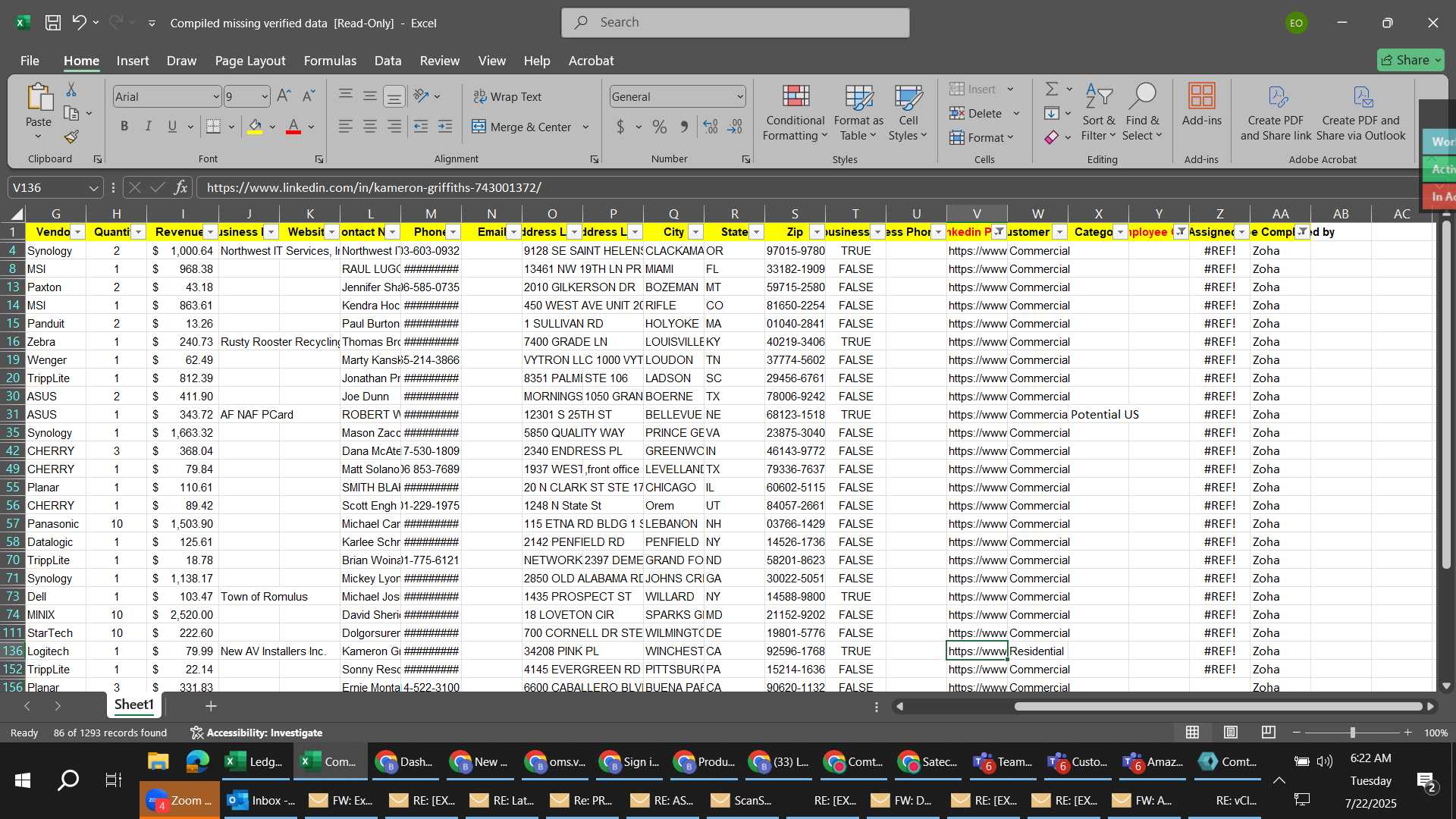Image resolution: width=1456 pixels, height=819 pixels.
Task: Switch to the Insert ribbon tab
Action: tap(133, 61)
